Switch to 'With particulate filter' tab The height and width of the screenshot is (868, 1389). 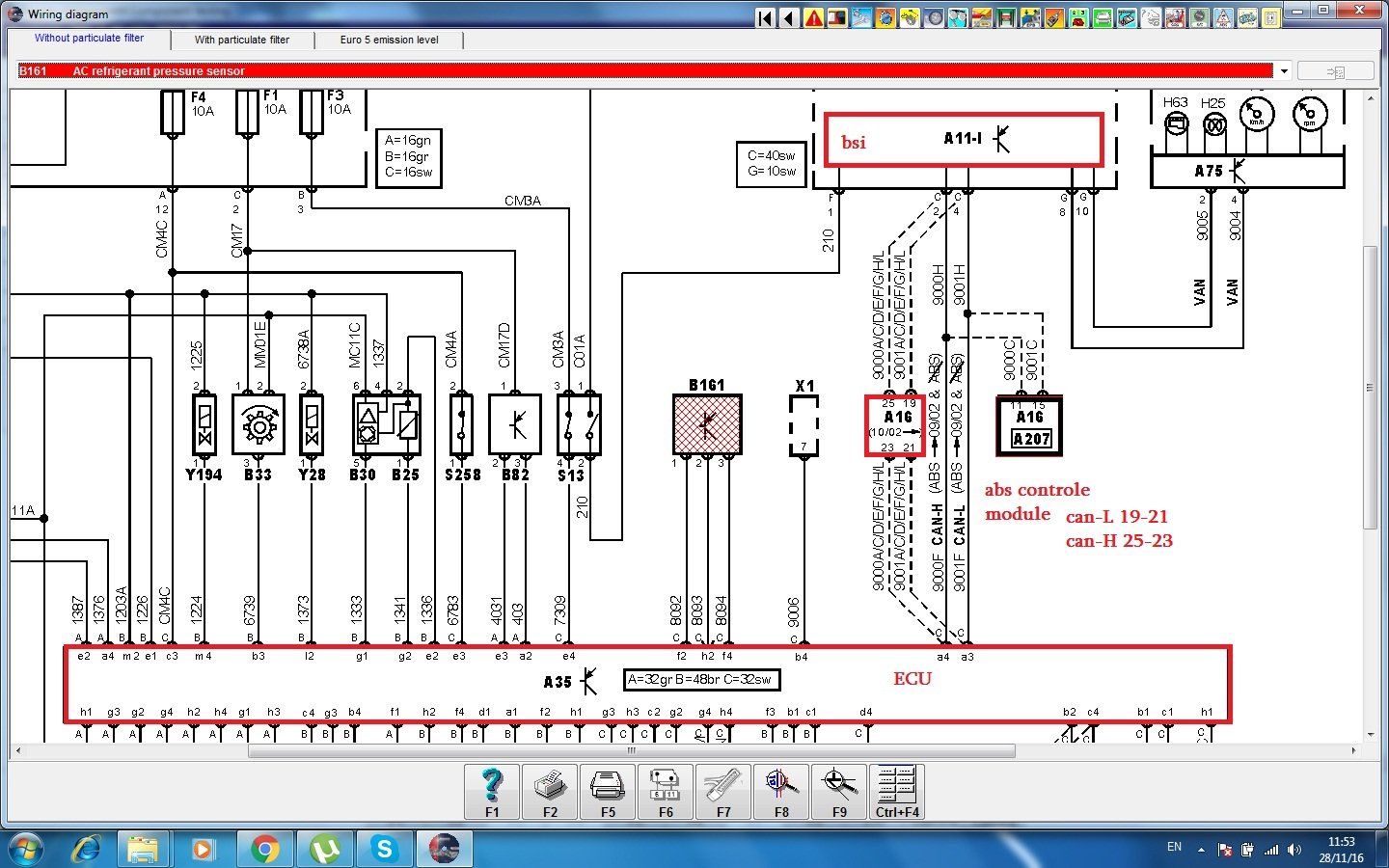pos(241,40)
